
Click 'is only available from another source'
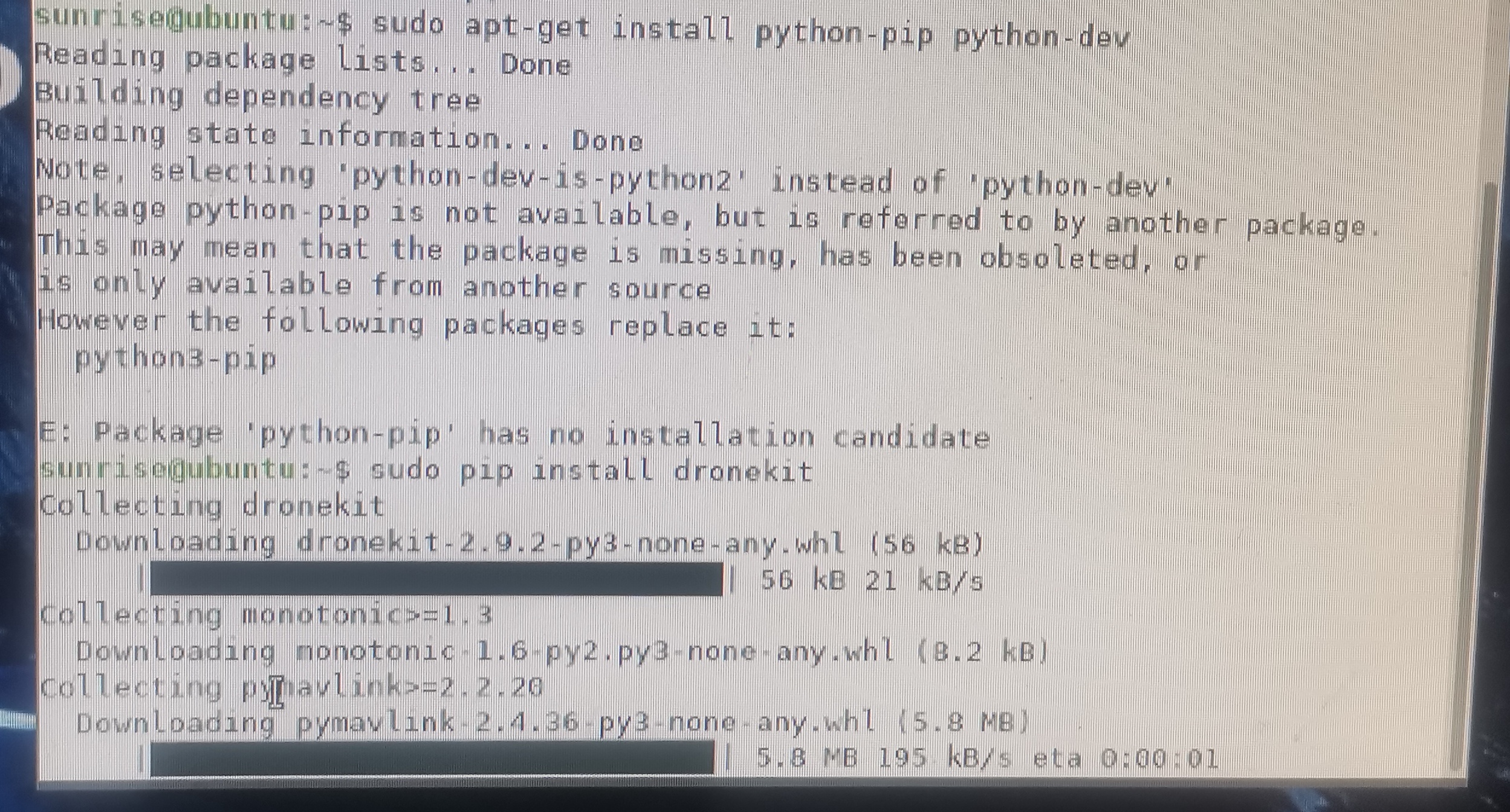click(375, 286)
